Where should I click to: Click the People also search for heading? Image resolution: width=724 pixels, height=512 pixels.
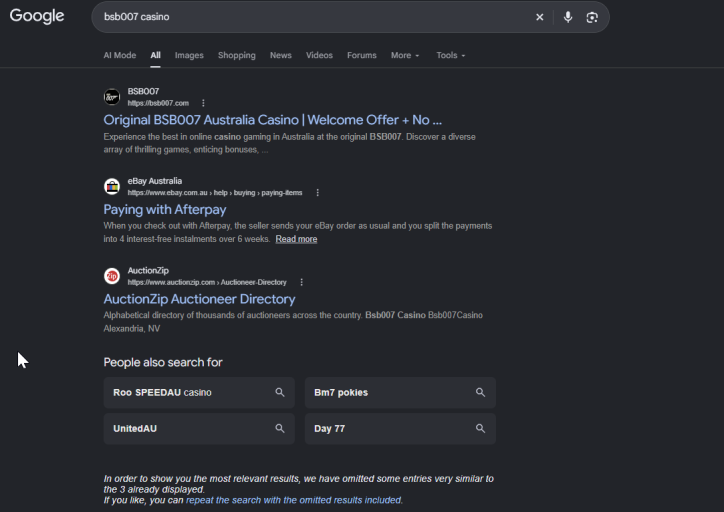pos(163,362)
